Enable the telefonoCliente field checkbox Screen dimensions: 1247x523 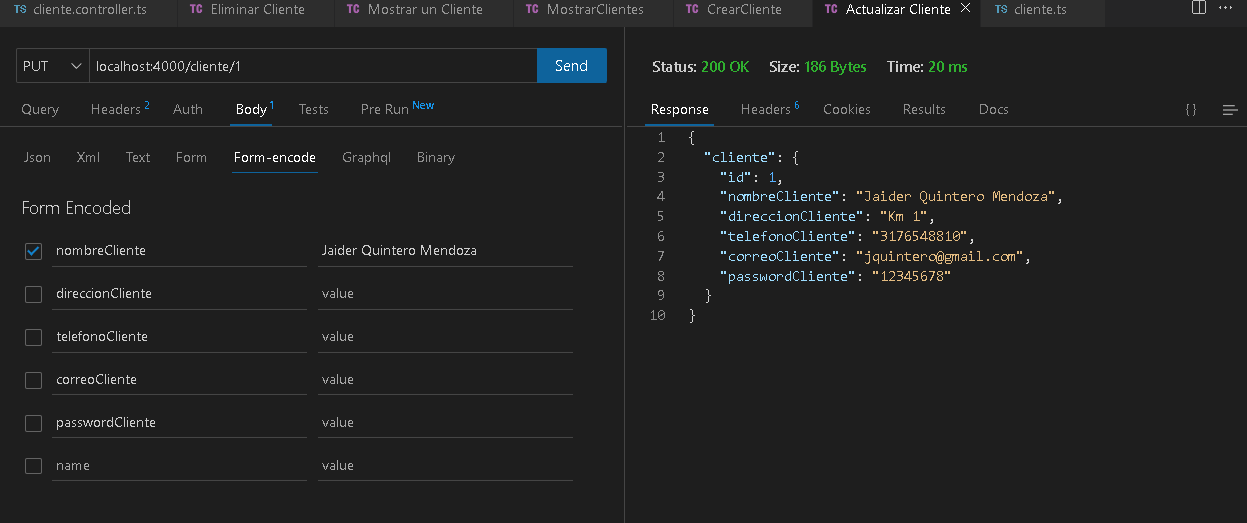click(33, 337)
